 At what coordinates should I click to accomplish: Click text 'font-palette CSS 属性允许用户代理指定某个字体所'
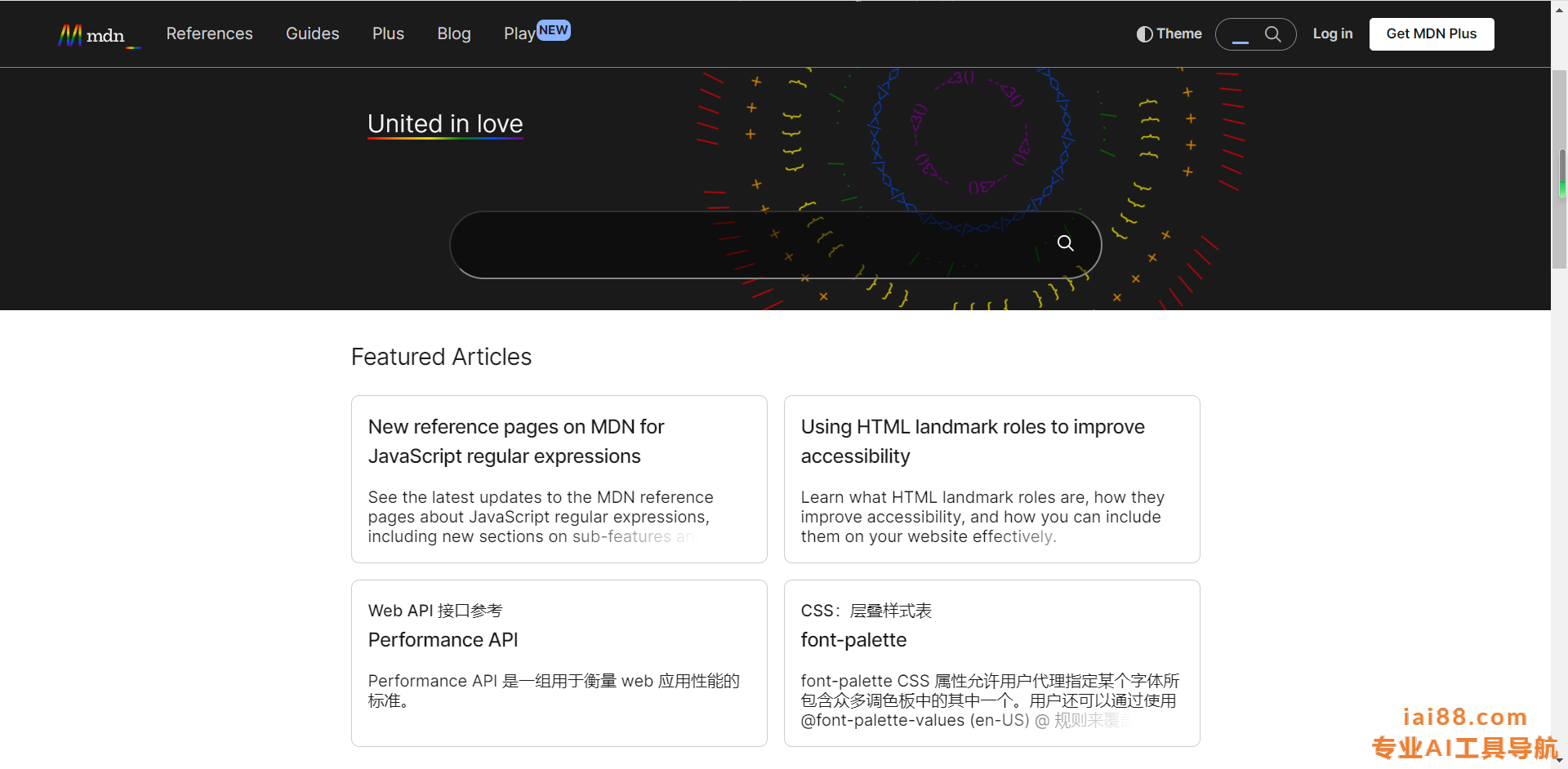[990, 681]
